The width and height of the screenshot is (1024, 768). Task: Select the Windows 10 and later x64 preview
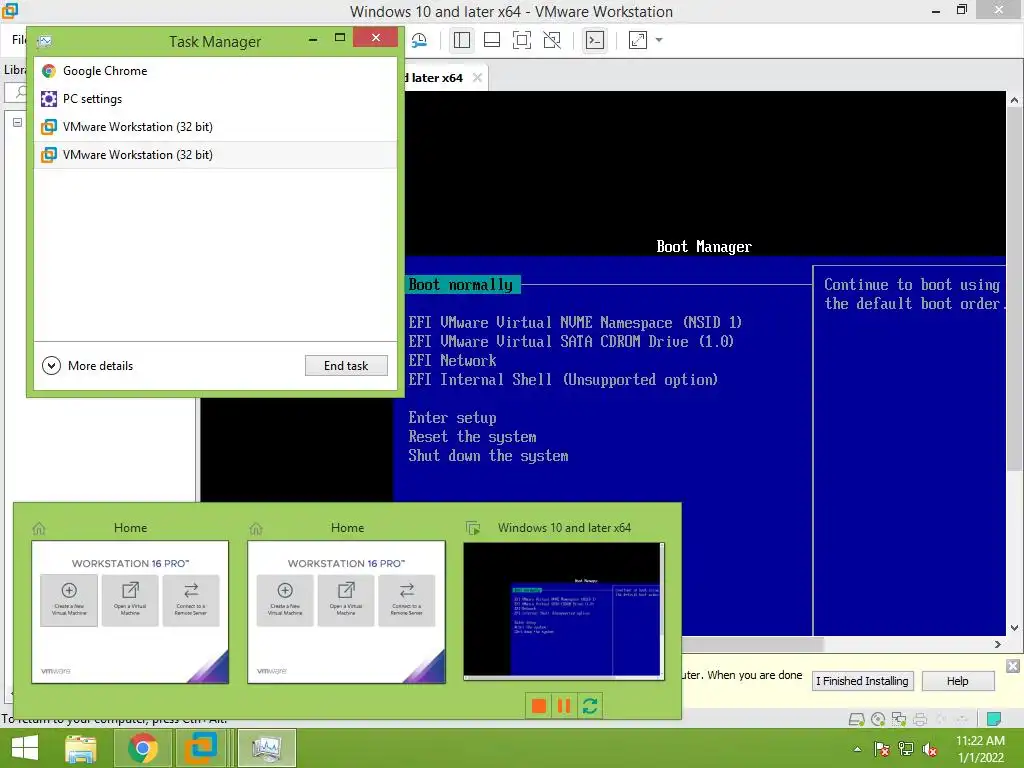point(564,611)
